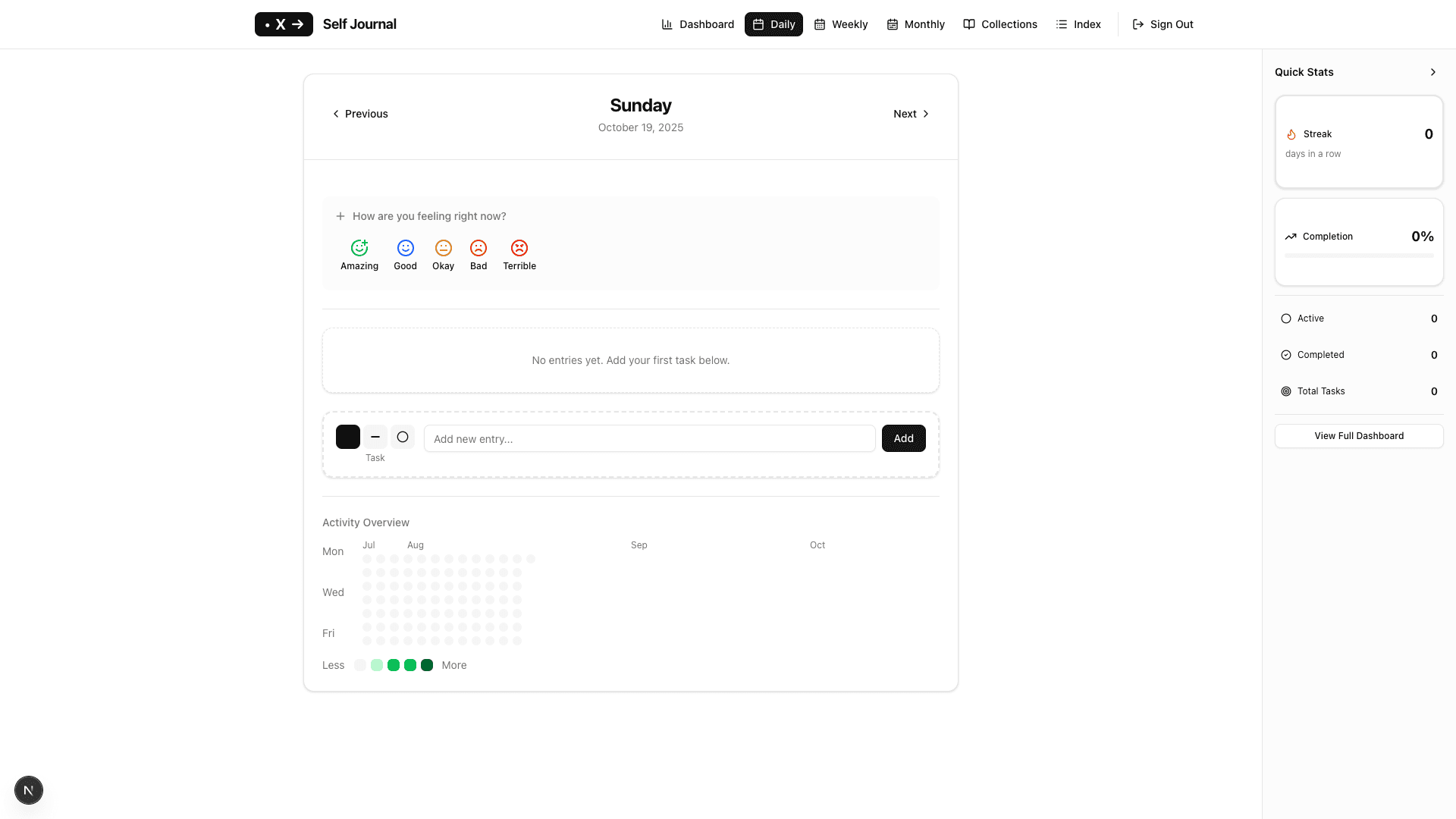Screen dimensions: 1456x819
Task: Switch to the Collections view
Action: point(1000,24)
